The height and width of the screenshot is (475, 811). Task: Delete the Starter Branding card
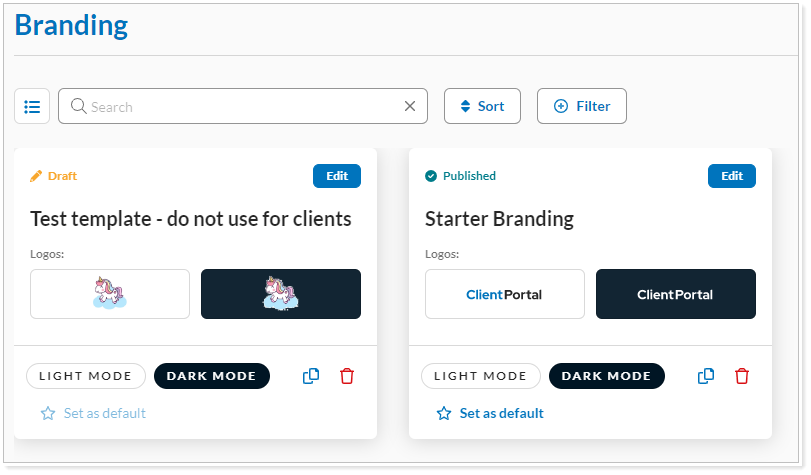(742, 376)
